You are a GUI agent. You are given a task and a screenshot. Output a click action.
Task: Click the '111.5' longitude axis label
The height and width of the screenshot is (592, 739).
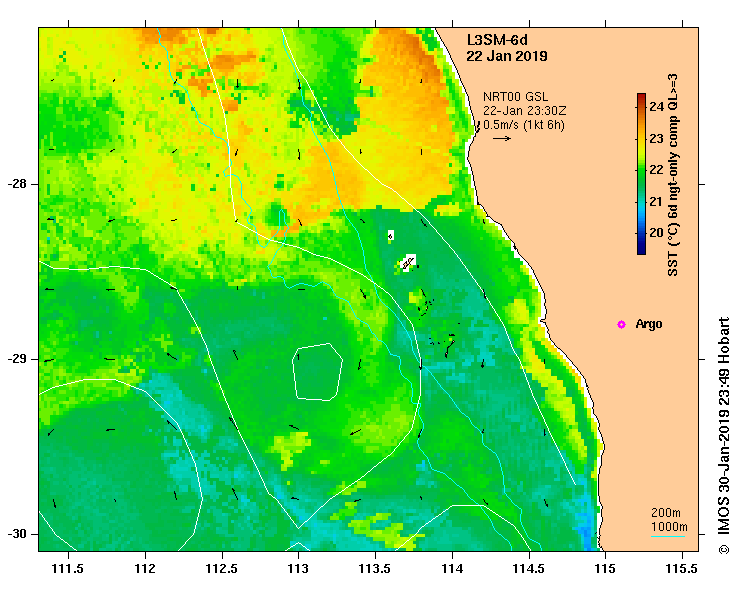click(68, 568)
